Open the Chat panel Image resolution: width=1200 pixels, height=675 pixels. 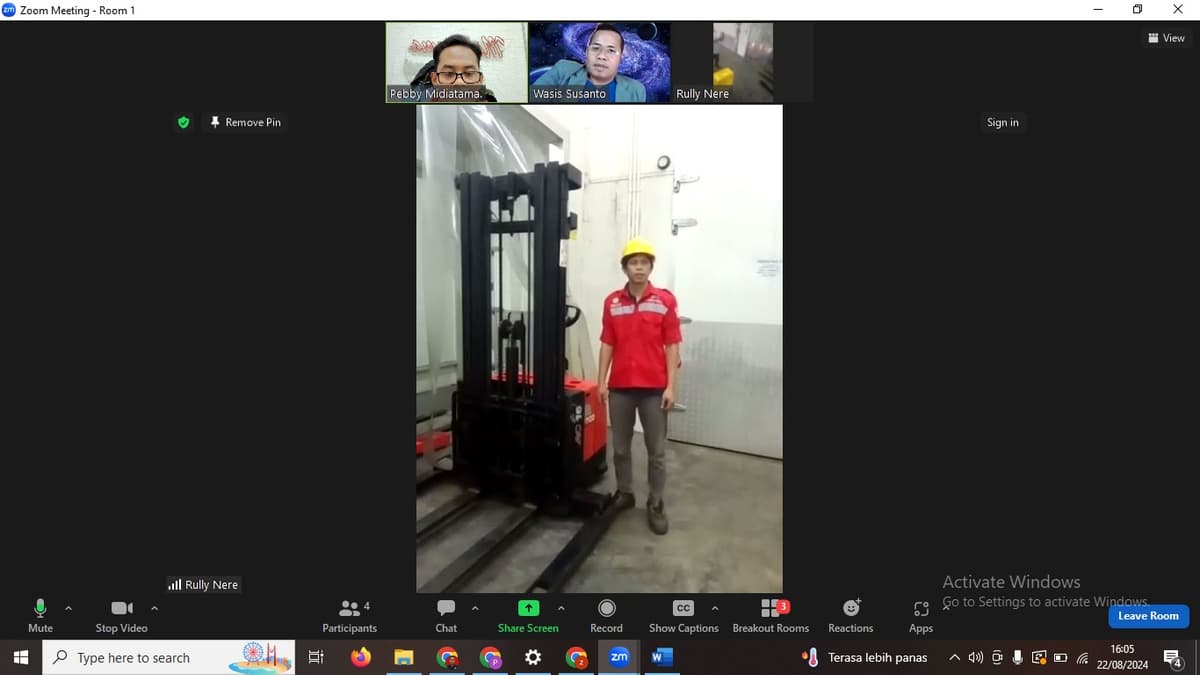pos(446,615)
